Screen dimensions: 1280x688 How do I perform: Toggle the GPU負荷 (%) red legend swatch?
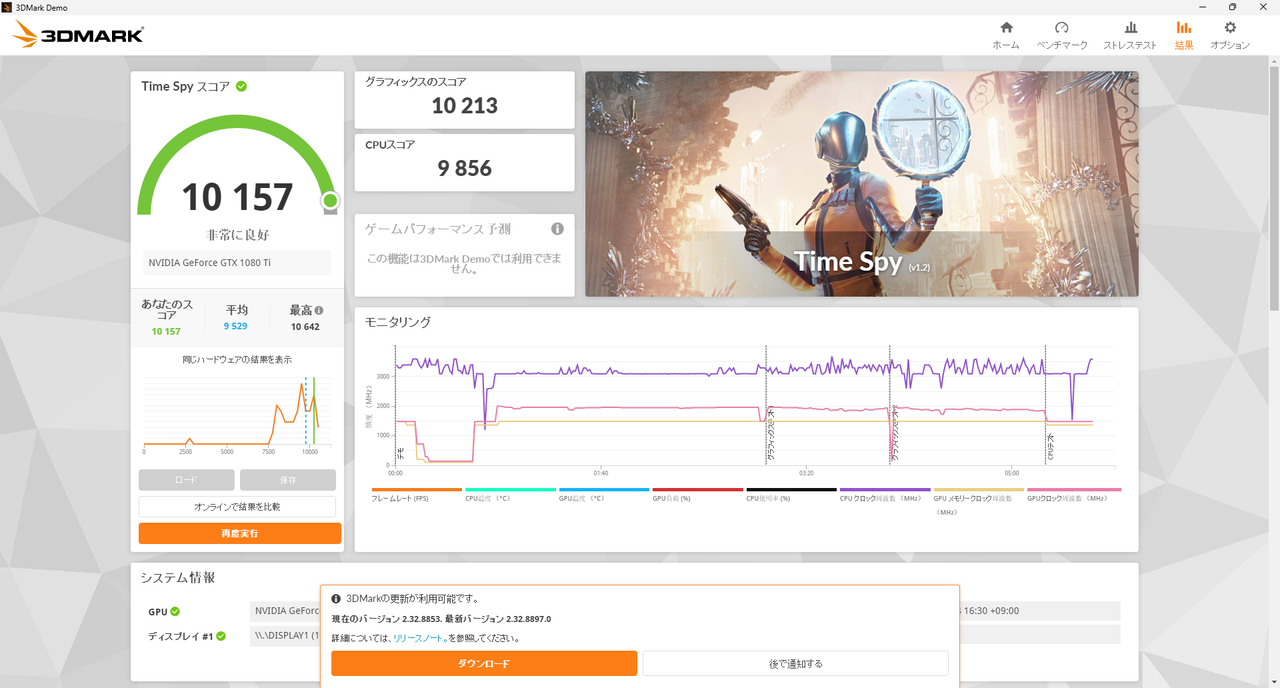(x=698, y=490)
